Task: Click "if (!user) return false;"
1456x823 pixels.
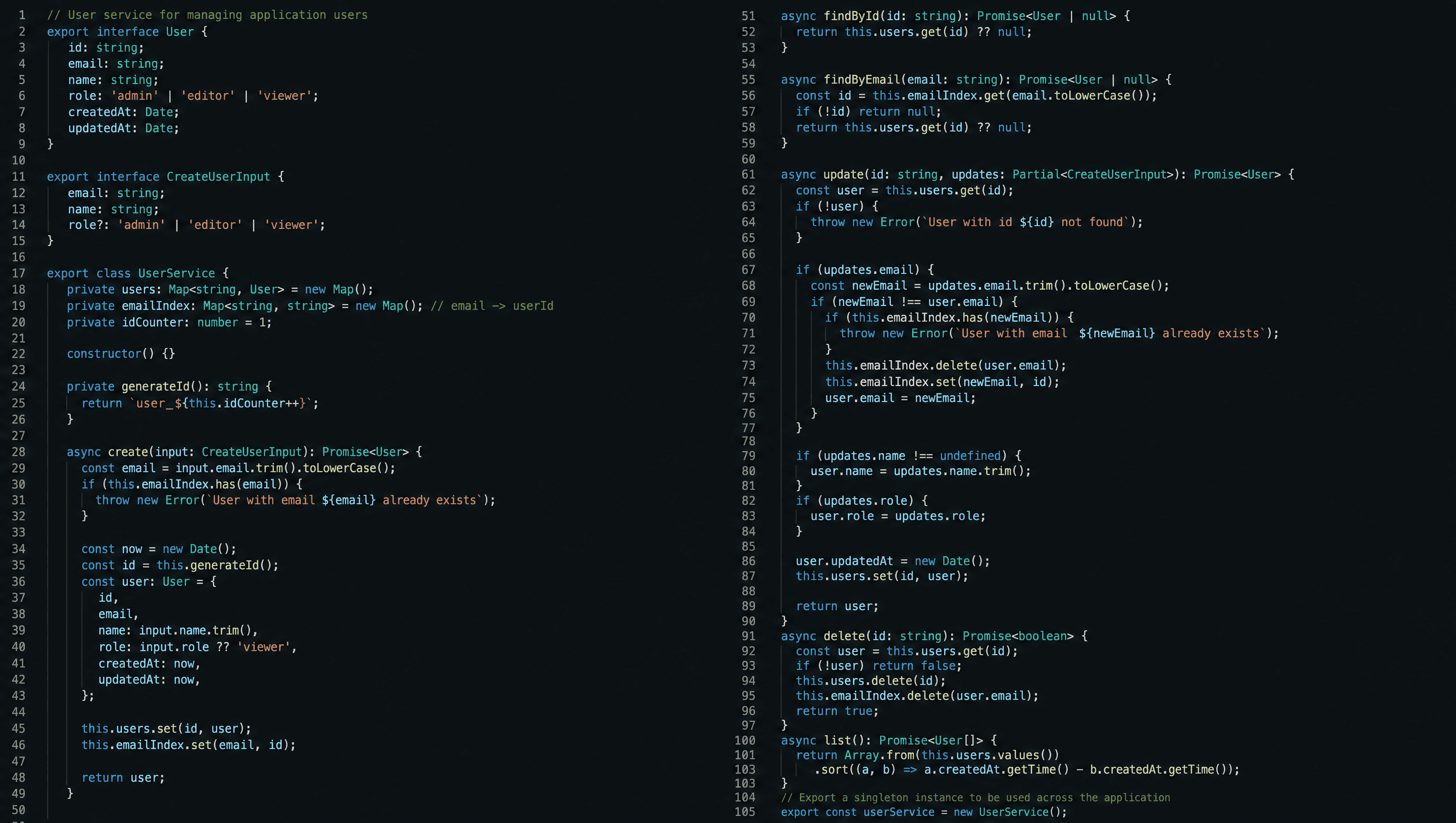Action: (879, 666)
